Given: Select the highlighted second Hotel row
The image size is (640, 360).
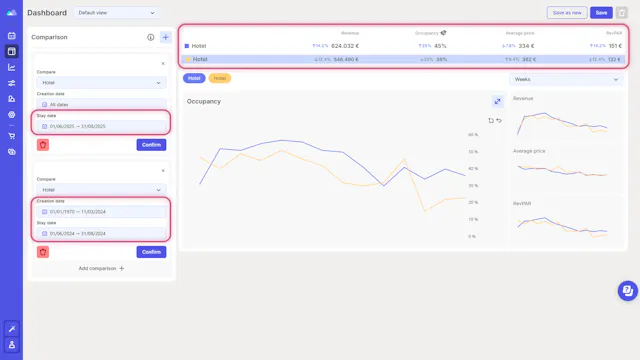Looking at the screenshot, I should click(x=403, y=59).
